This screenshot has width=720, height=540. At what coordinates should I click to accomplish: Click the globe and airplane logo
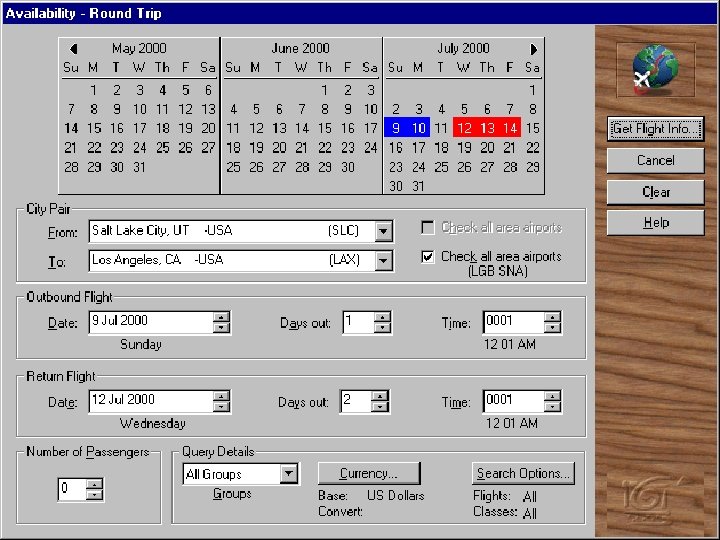[655, 70]
